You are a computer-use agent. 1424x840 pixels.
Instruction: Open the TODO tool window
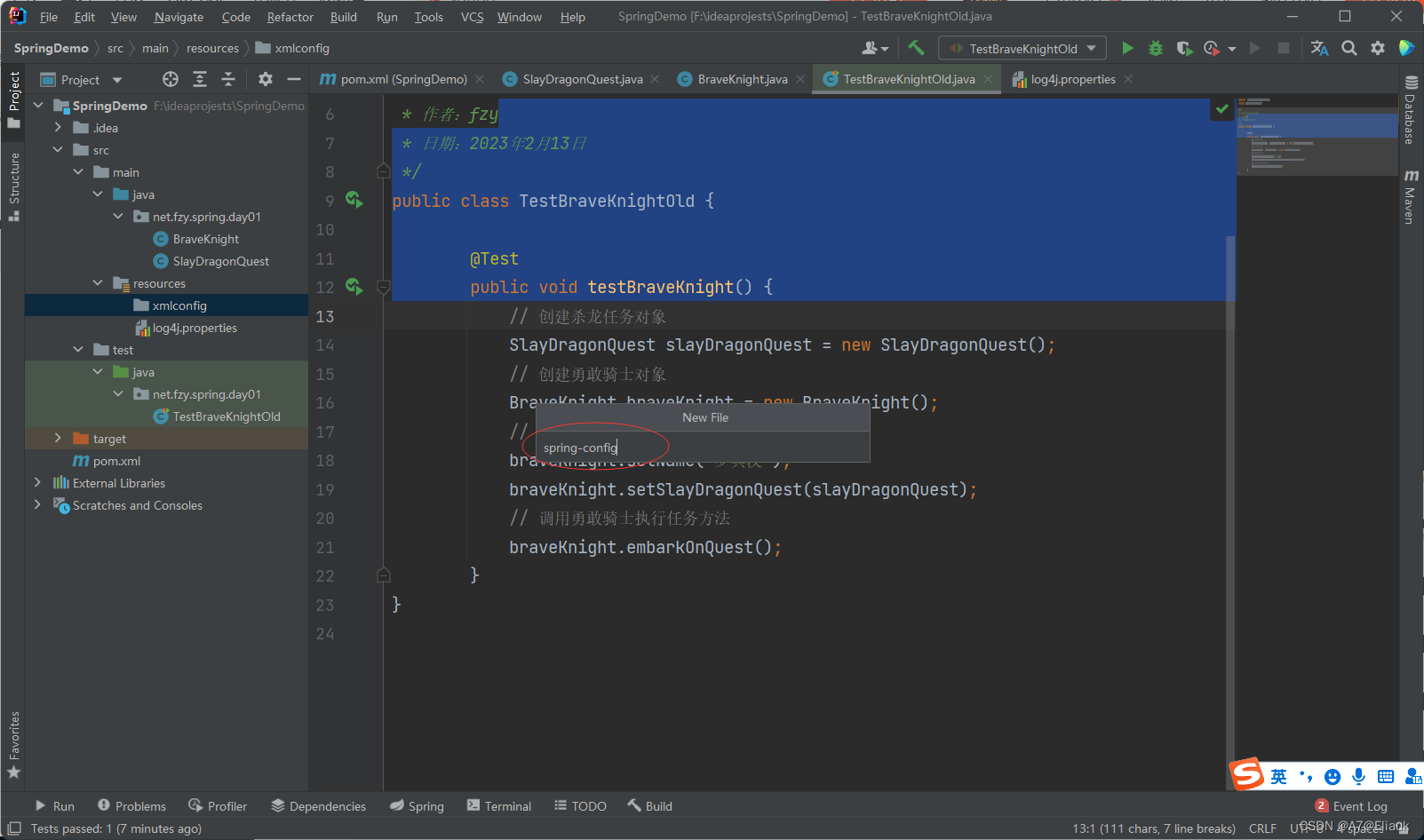point(580,805)
